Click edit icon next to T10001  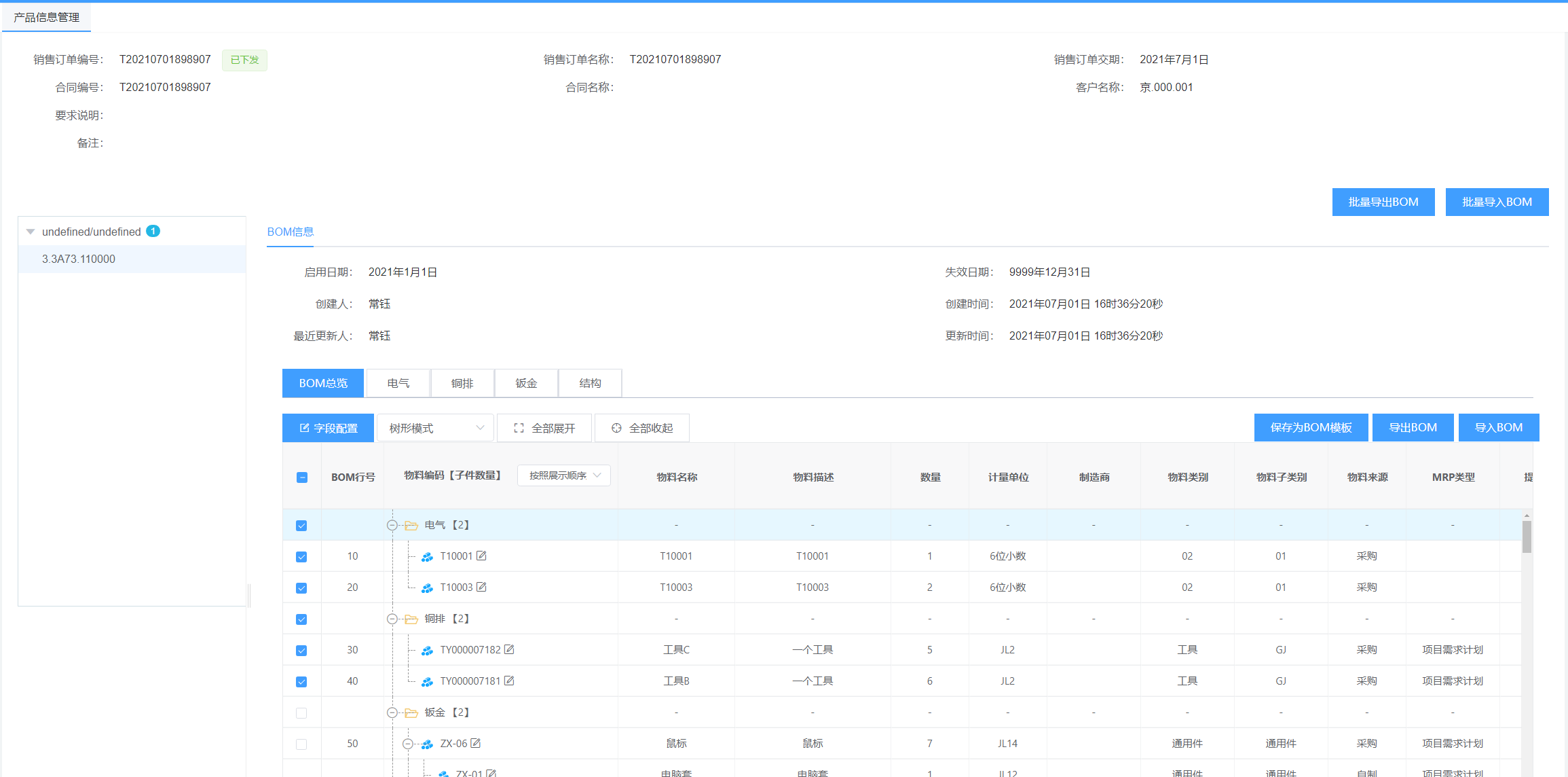point(481,556)
